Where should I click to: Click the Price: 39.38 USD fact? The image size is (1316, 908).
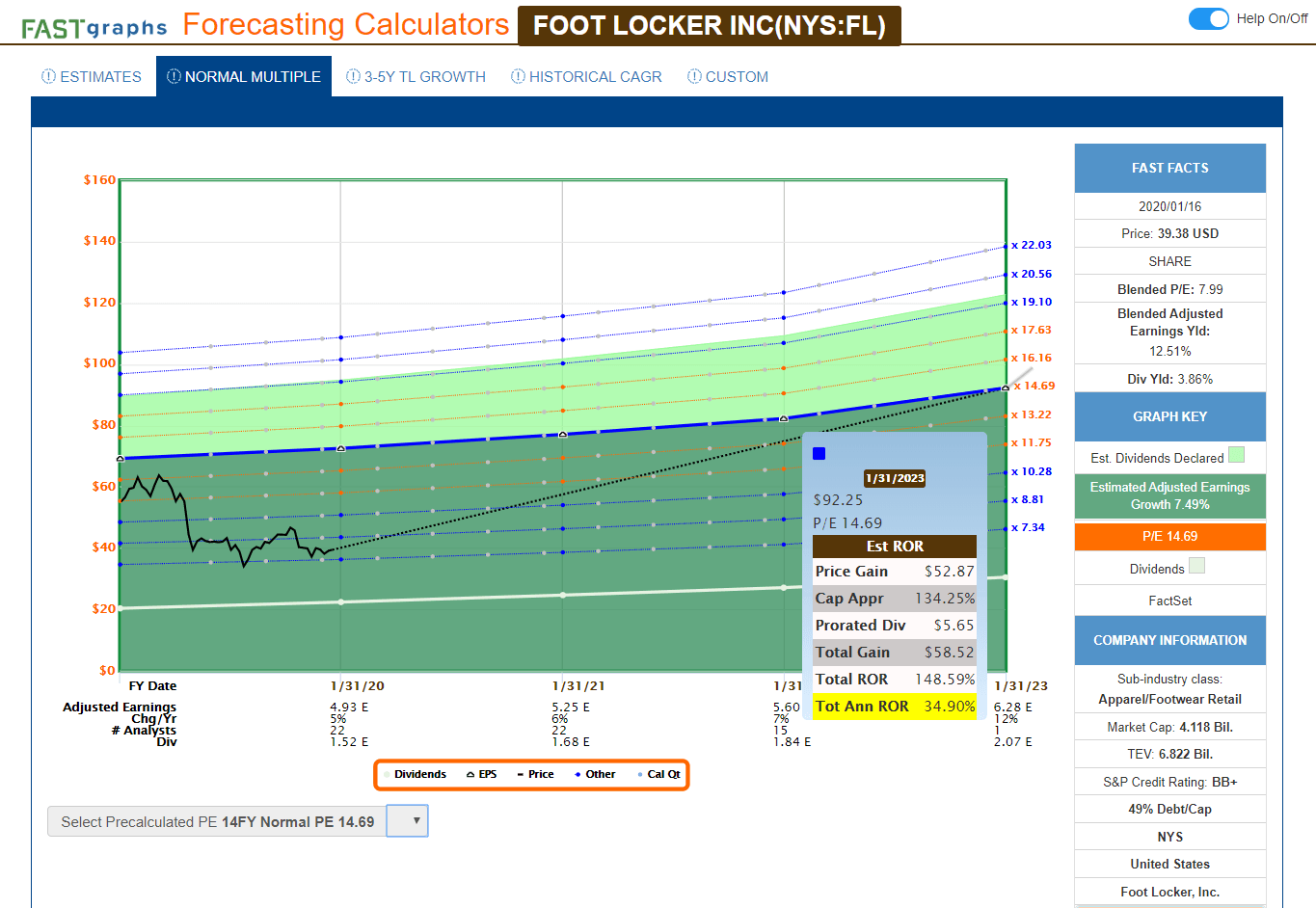[1170, 233]
